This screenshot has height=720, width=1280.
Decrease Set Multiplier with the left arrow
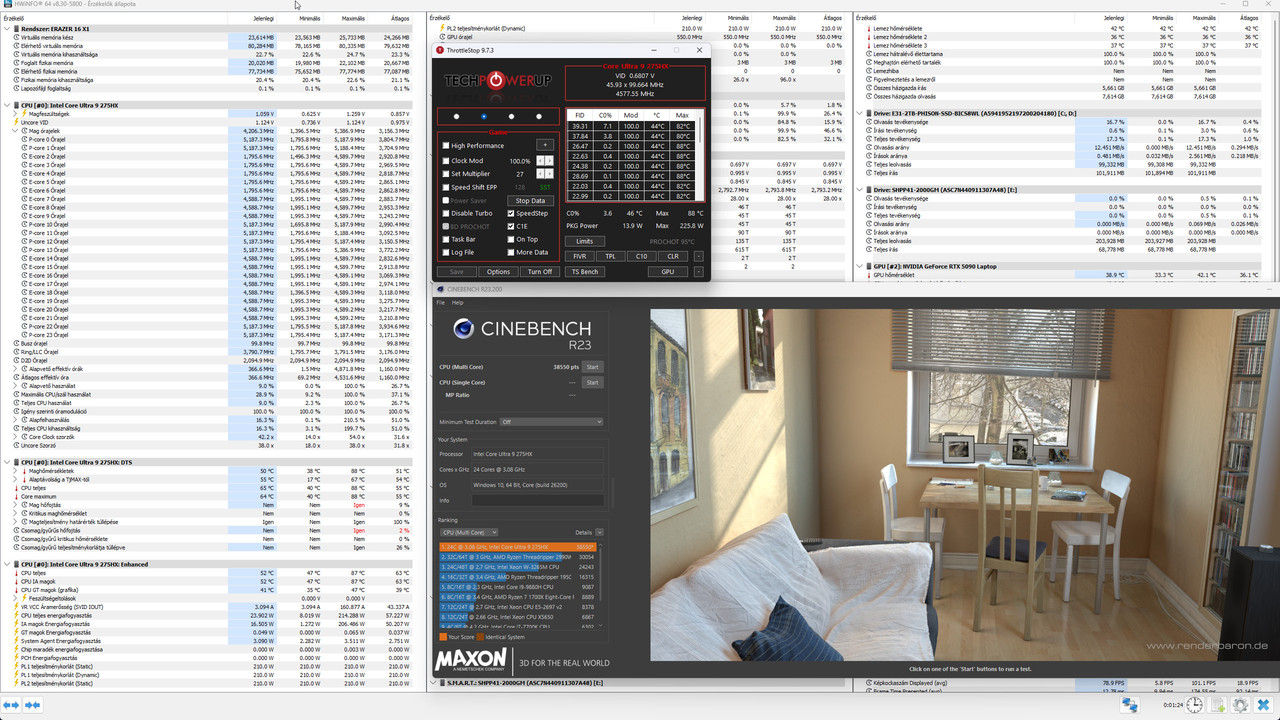541,174
